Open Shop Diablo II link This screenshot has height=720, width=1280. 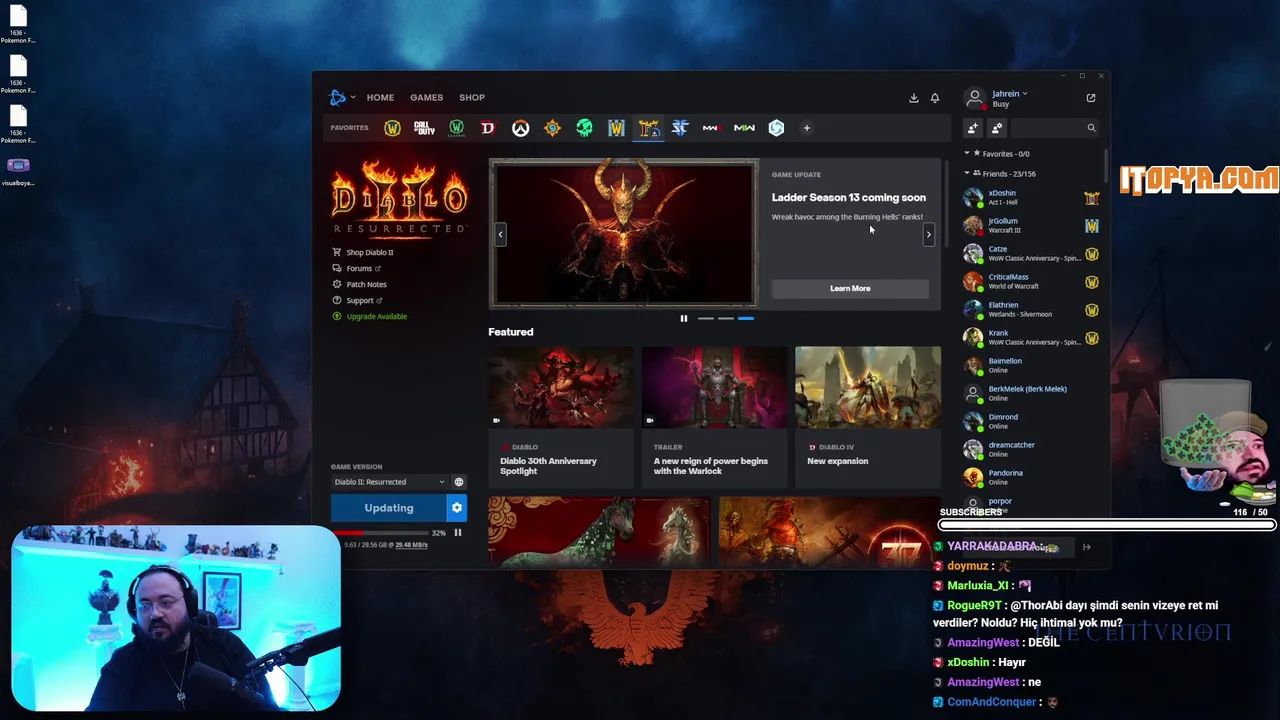tap(363, 252)
